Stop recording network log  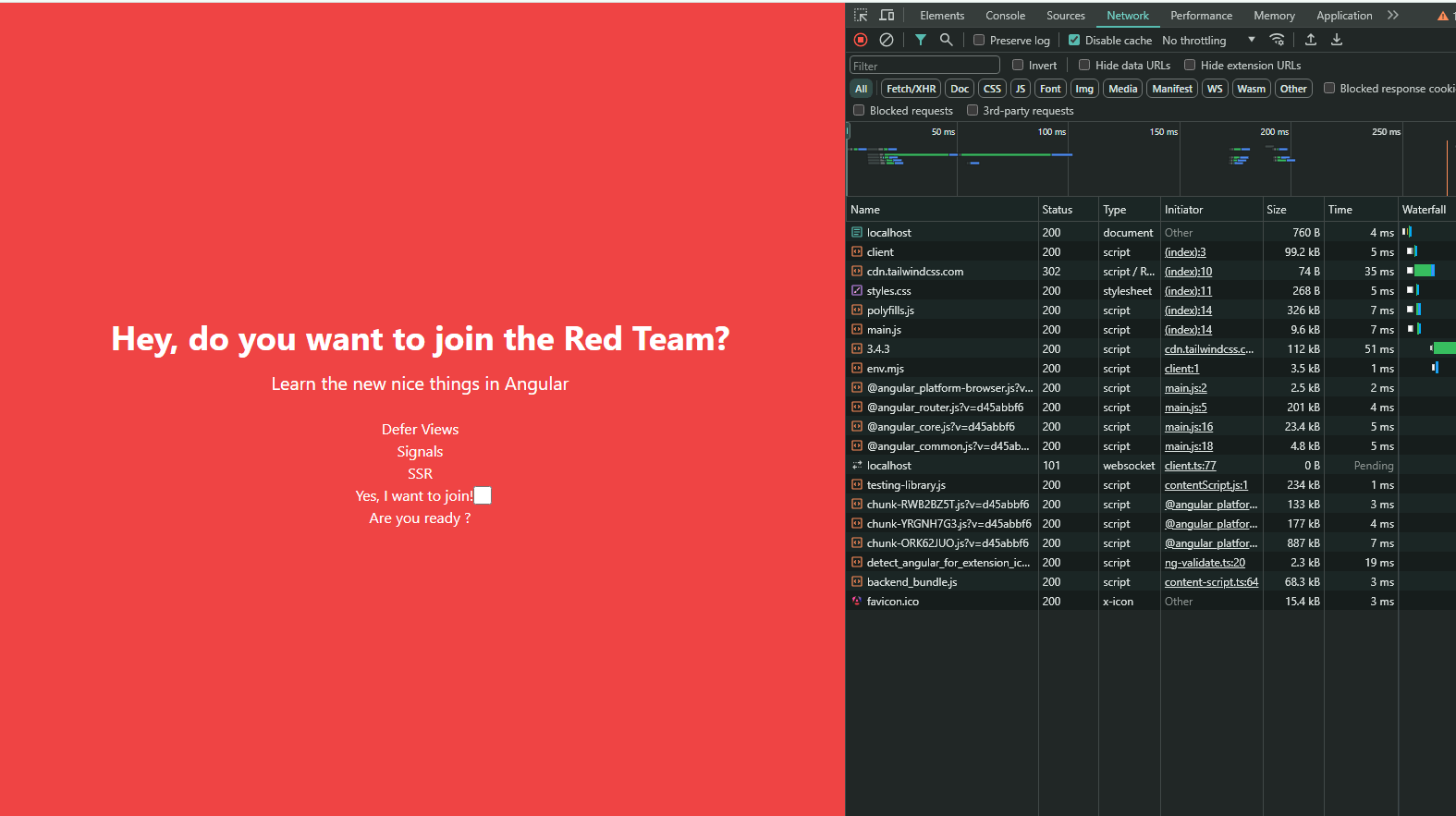click(861, 40)
